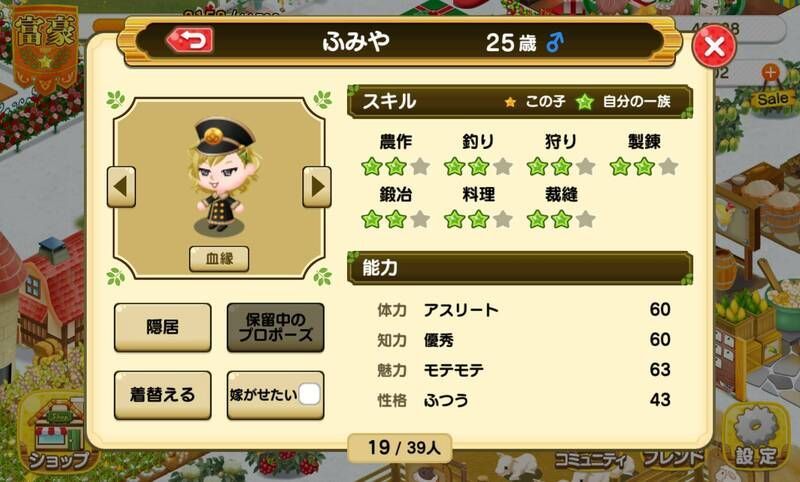Image resolution: width=800 pixels, height=482 pixels.
Task: Click the Sale tag icon
Action: click(772, 98)
